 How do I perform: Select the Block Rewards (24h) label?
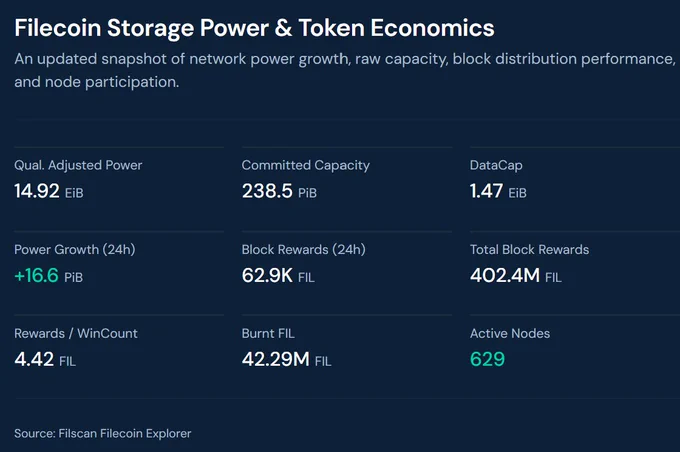304,249
